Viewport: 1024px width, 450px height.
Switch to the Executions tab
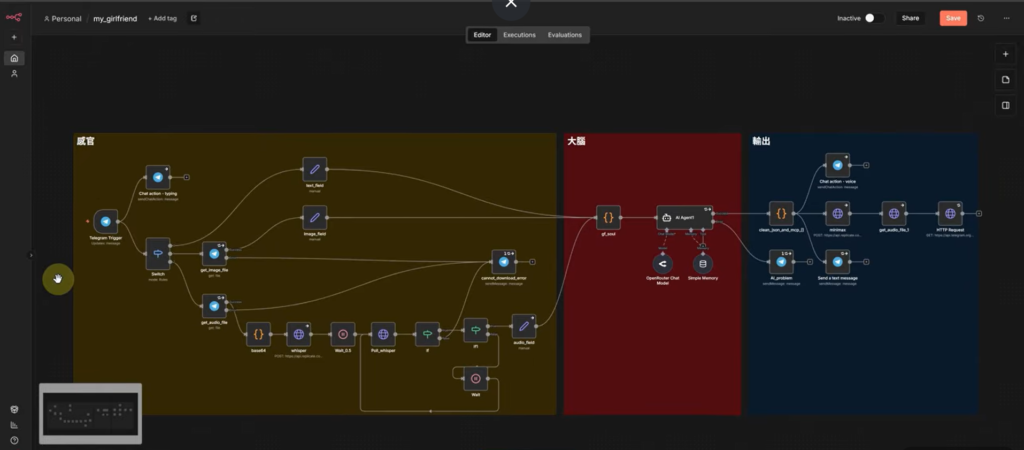click(519, 35)
